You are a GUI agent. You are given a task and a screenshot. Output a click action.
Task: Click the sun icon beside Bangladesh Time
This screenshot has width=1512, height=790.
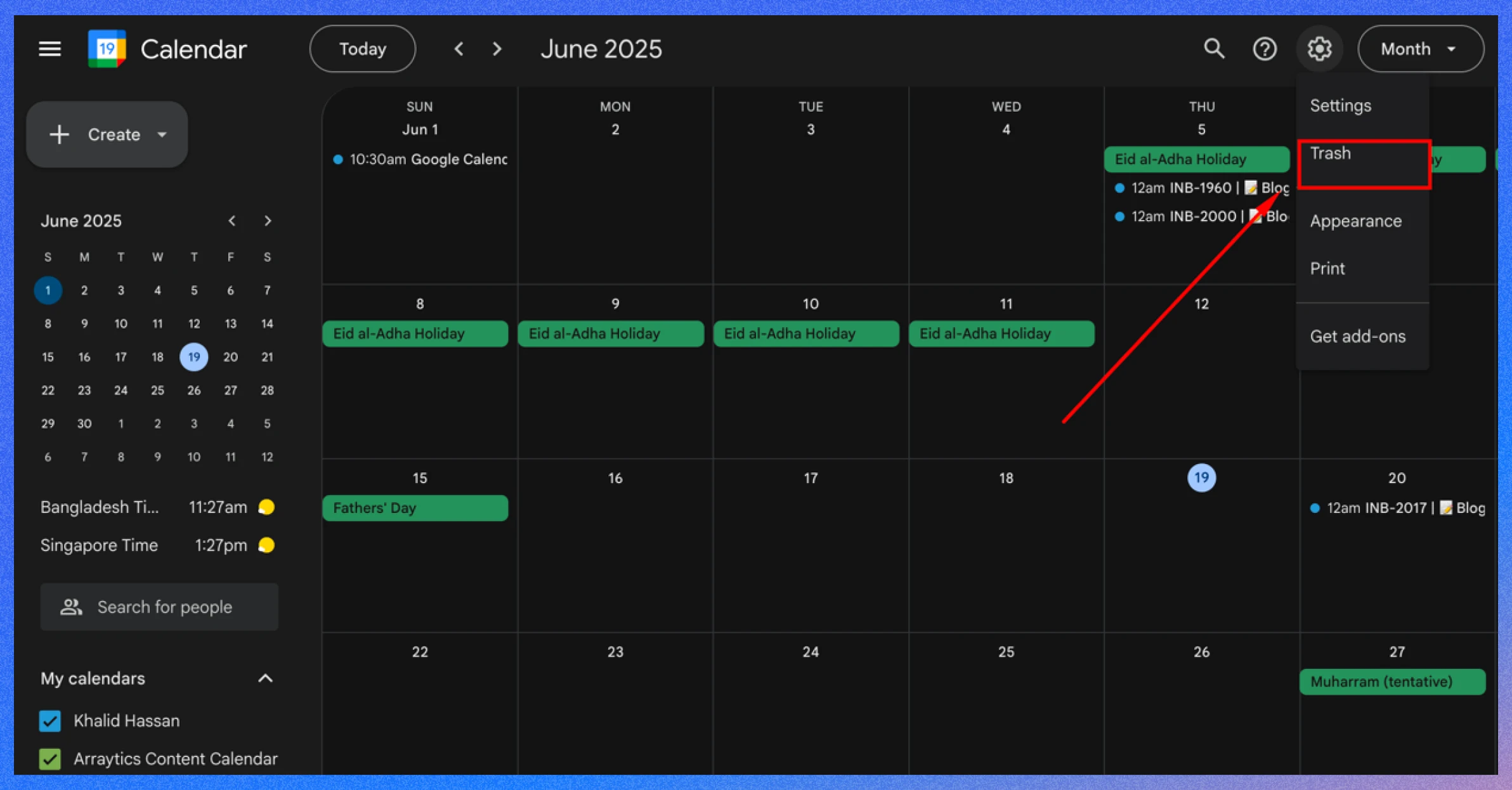[x=266, y=507]
